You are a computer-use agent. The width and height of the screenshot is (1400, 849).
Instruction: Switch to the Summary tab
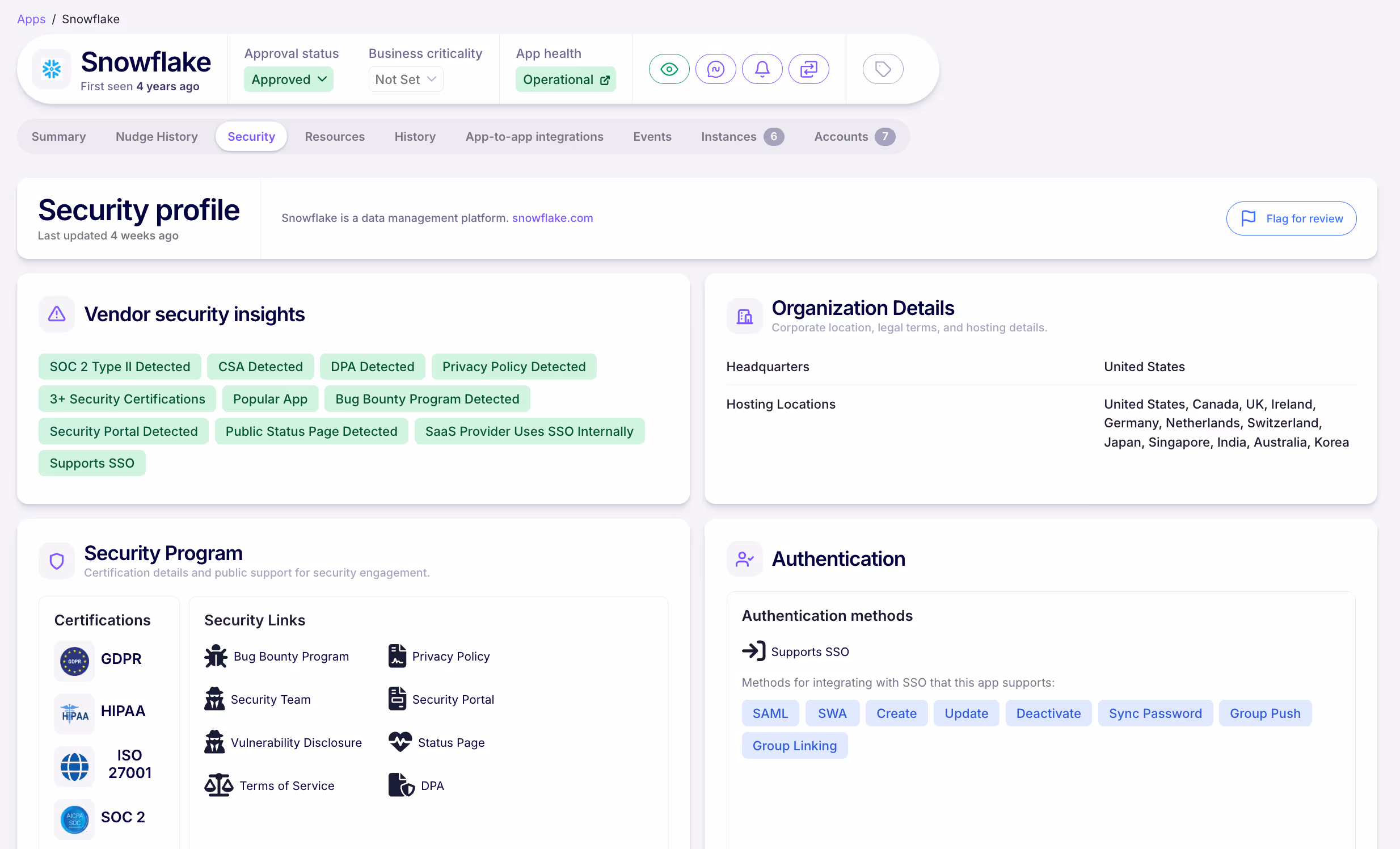[x=58, y=137]
